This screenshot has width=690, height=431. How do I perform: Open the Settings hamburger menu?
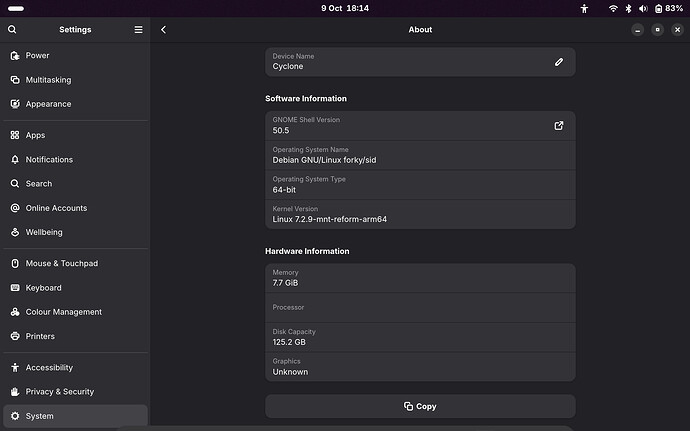pos(138,29)
